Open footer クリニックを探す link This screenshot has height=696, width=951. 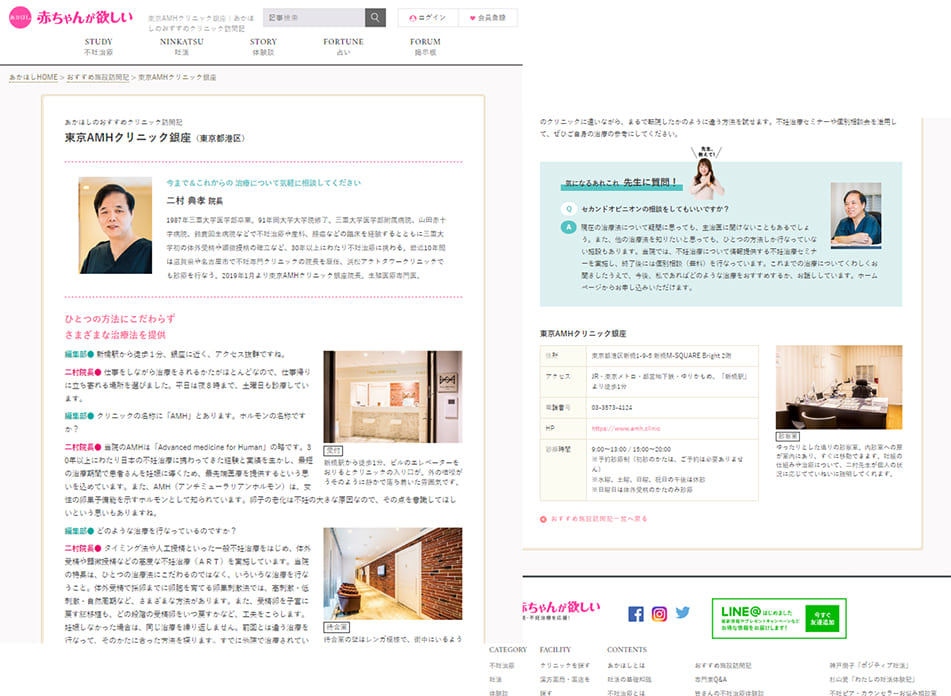565,665
